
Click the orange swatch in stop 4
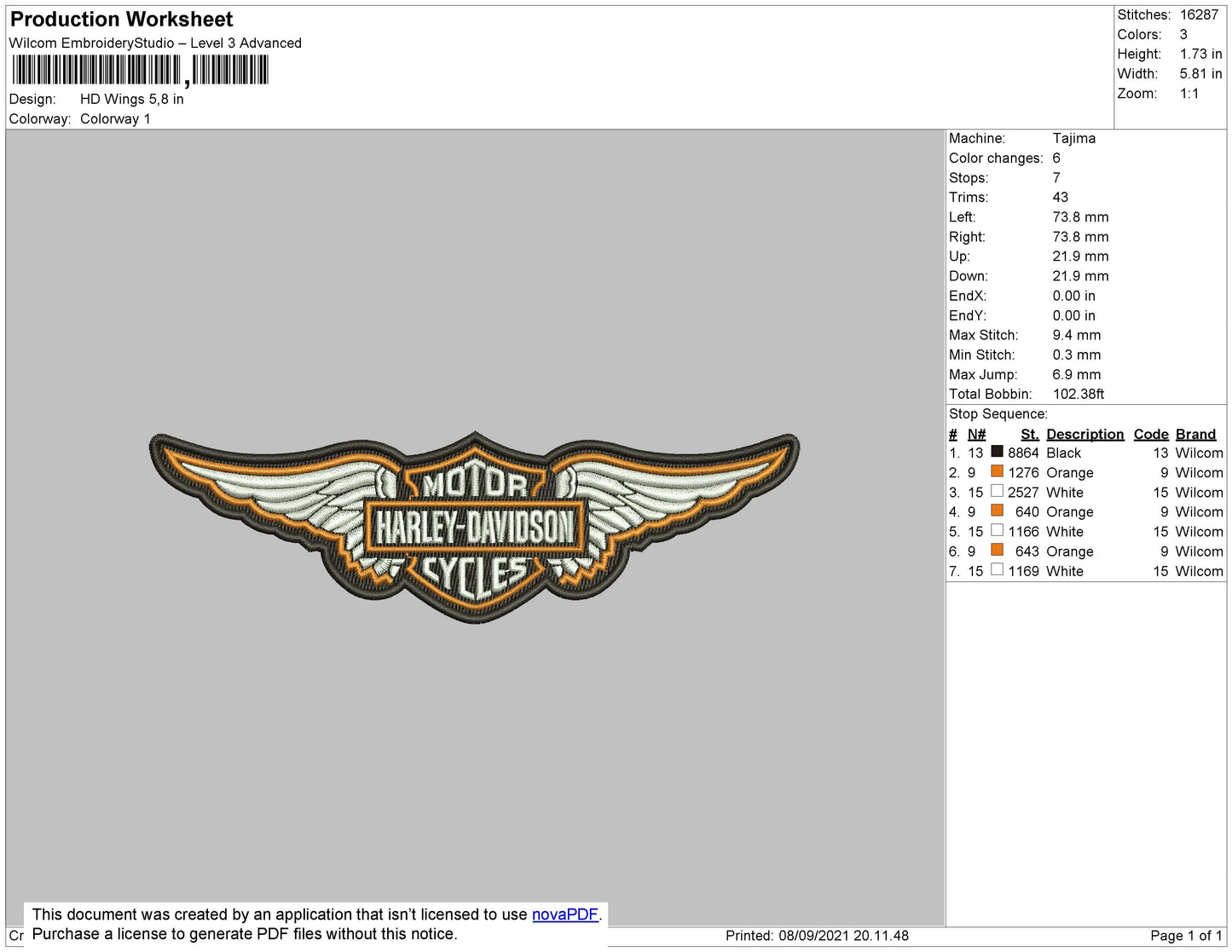click(997, 510)
